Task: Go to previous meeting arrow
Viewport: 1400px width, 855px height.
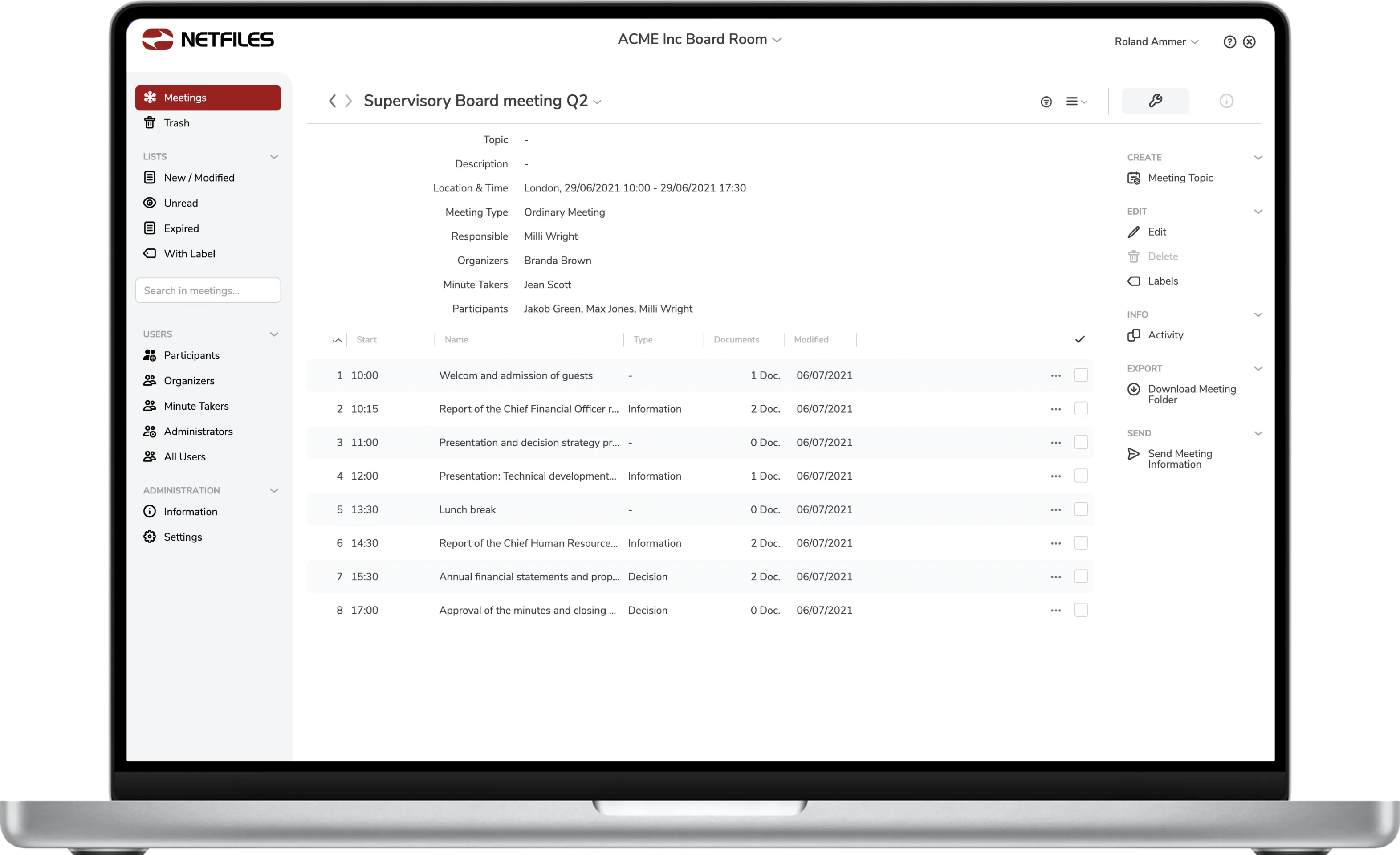Action: [x=332, y=101]
